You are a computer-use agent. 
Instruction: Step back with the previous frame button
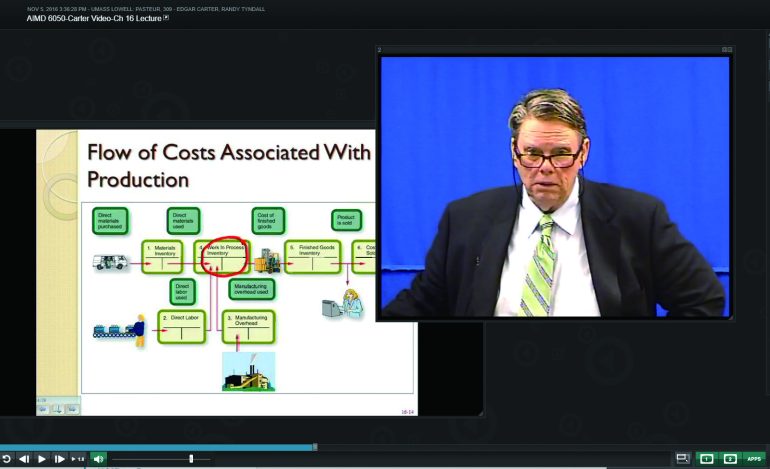pyautogui.click(x=24, y=459)
